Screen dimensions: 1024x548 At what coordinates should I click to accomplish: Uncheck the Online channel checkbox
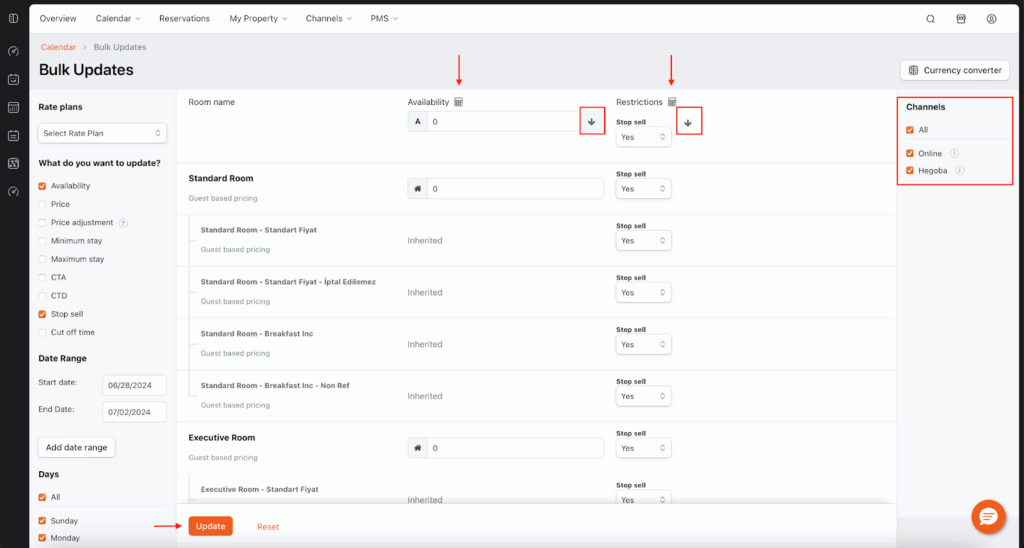(x=910, y=153)
